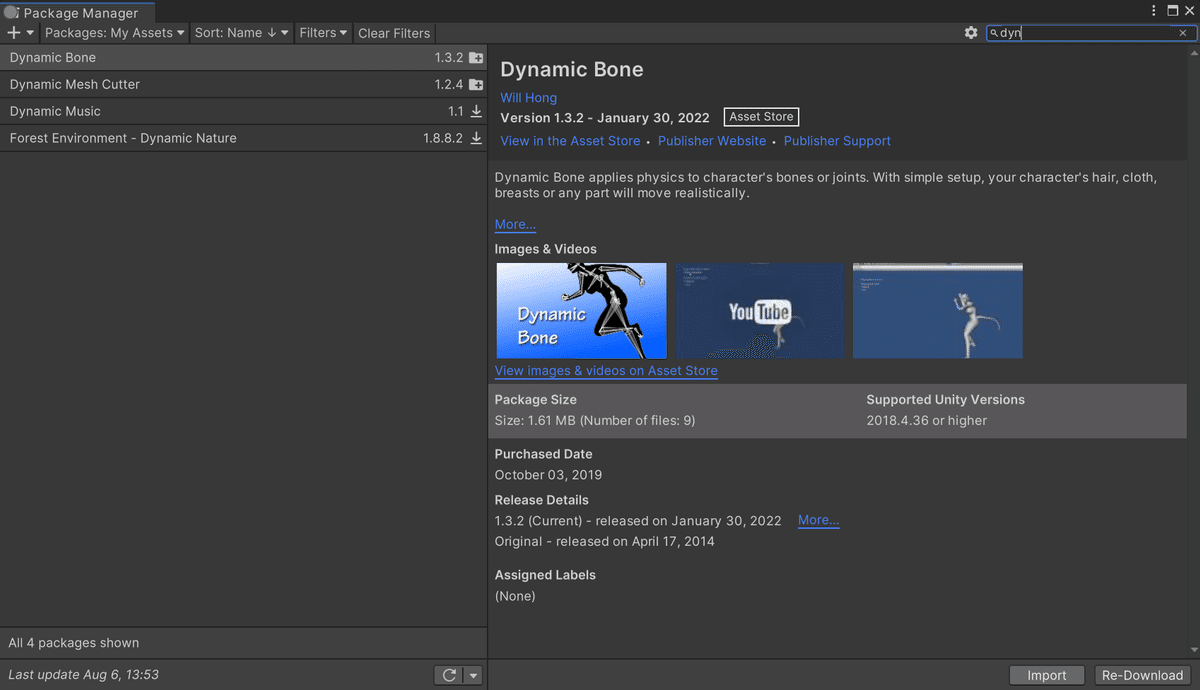Open advanced settings gear icon
The image size is (1200, 690).
point(970,32)
